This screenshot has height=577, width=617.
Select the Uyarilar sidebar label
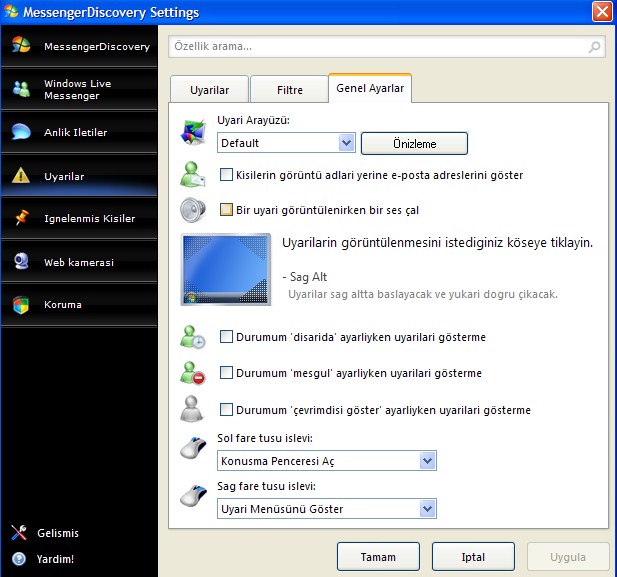click(64, 176)
